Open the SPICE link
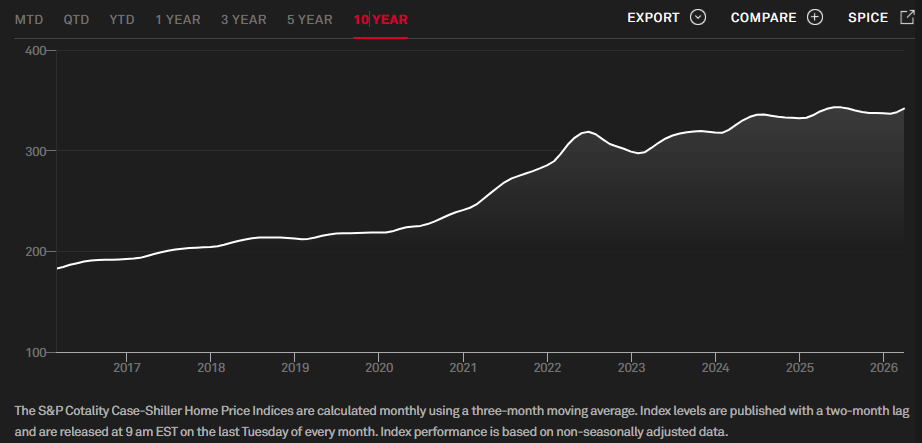 tap(868, 18)
